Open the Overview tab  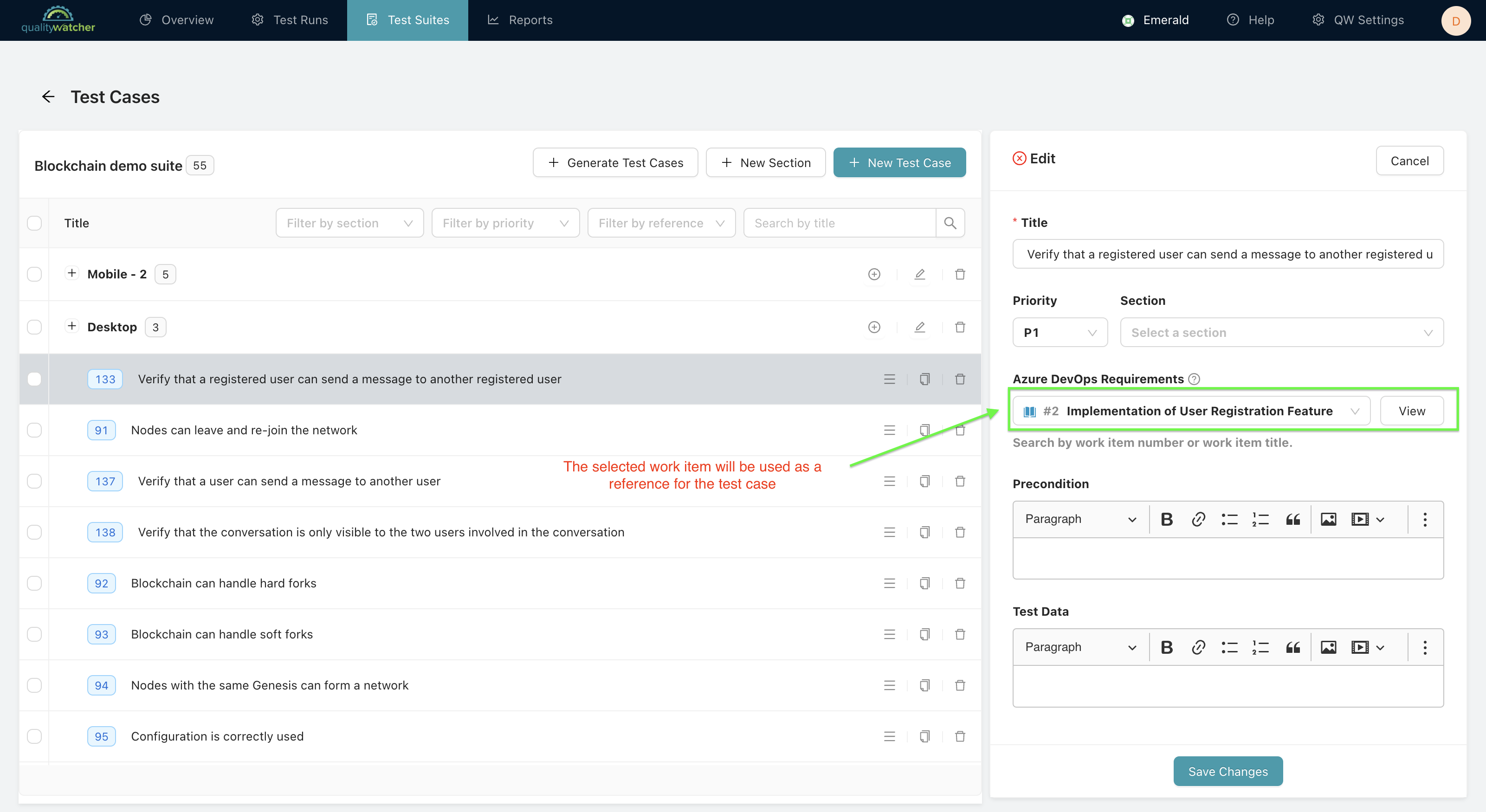[x=176, y=20]
